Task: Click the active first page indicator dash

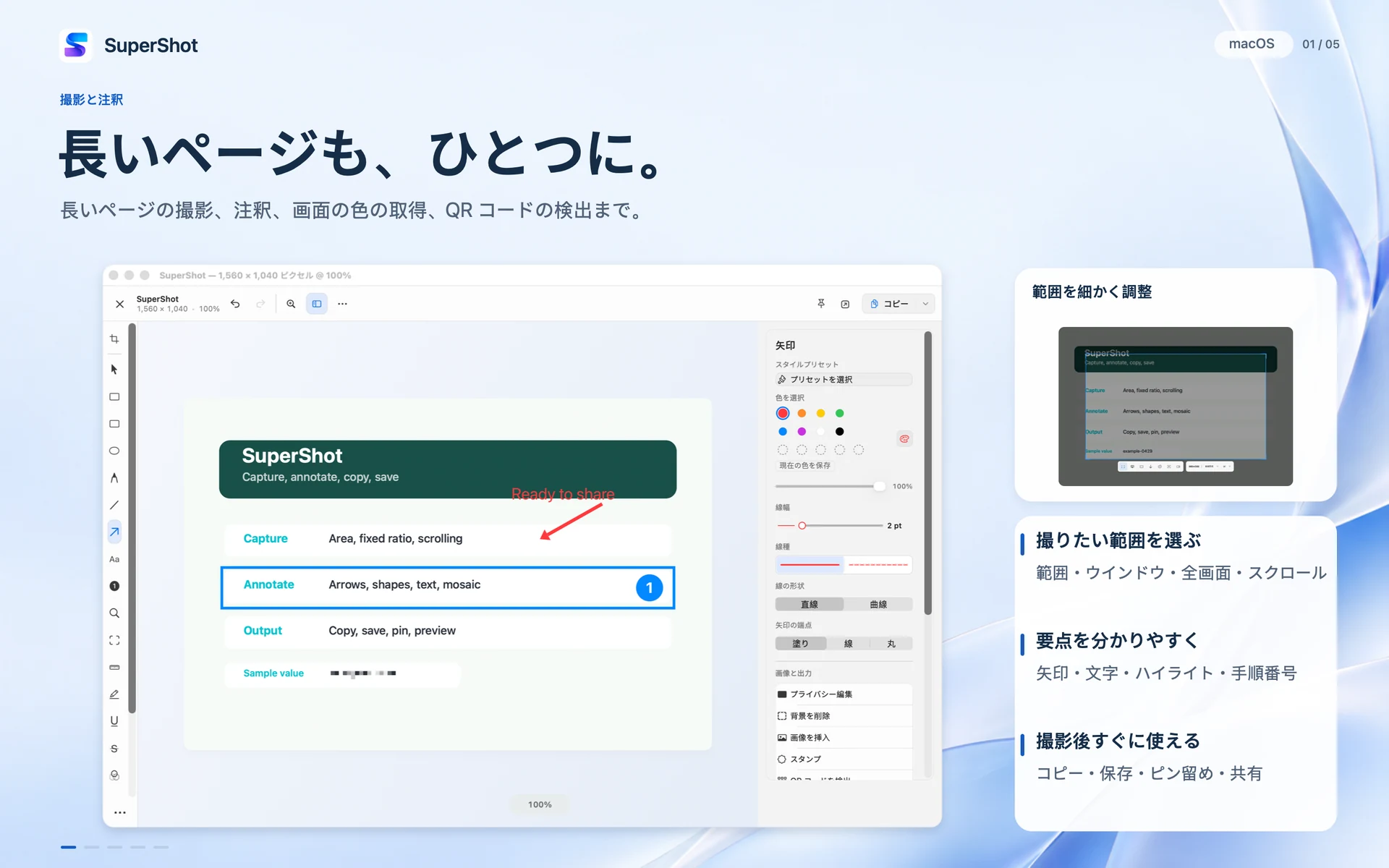Action: tap(69, 847)
